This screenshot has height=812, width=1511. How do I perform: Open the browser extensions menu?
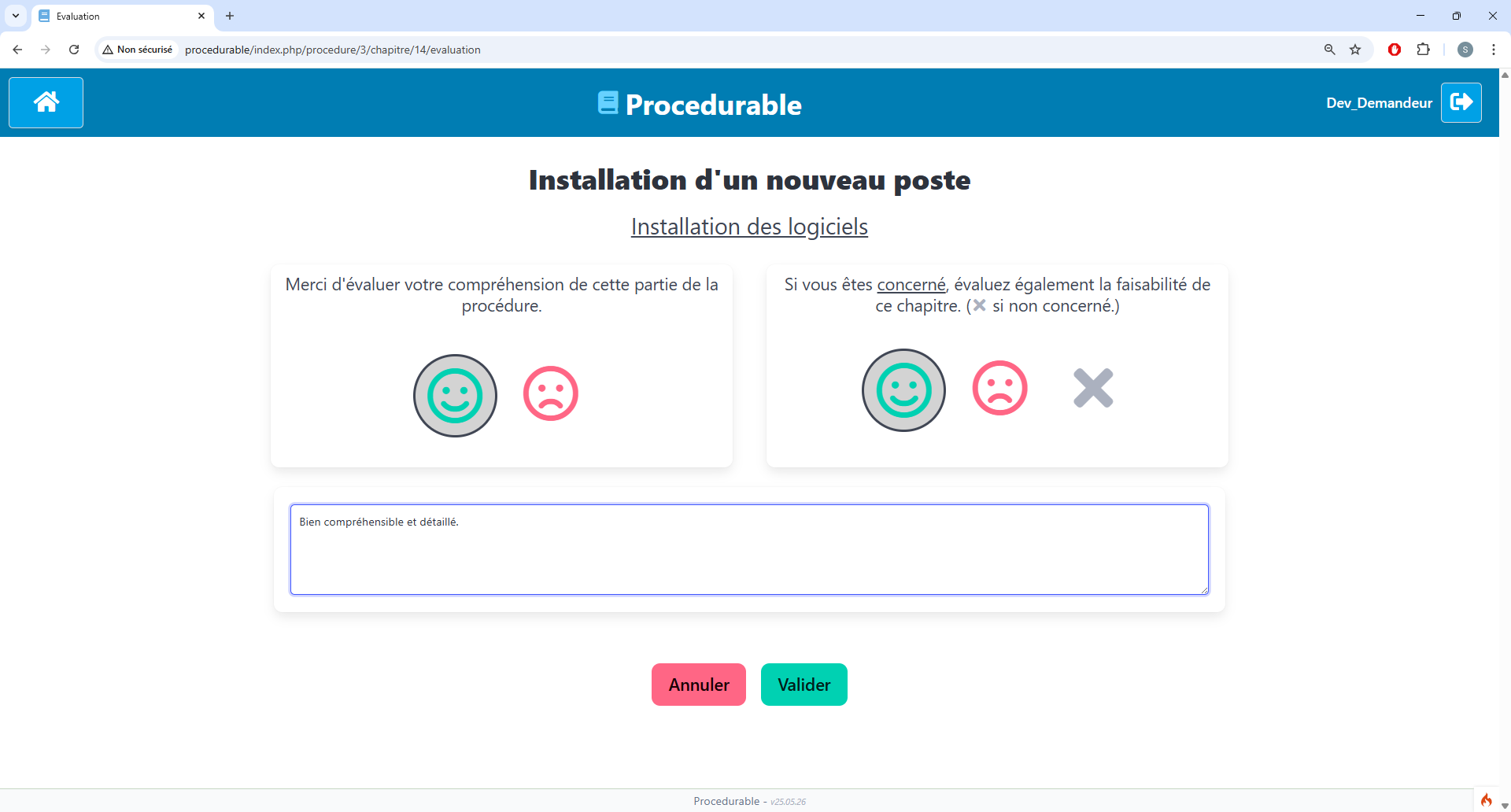point(1424,50)
